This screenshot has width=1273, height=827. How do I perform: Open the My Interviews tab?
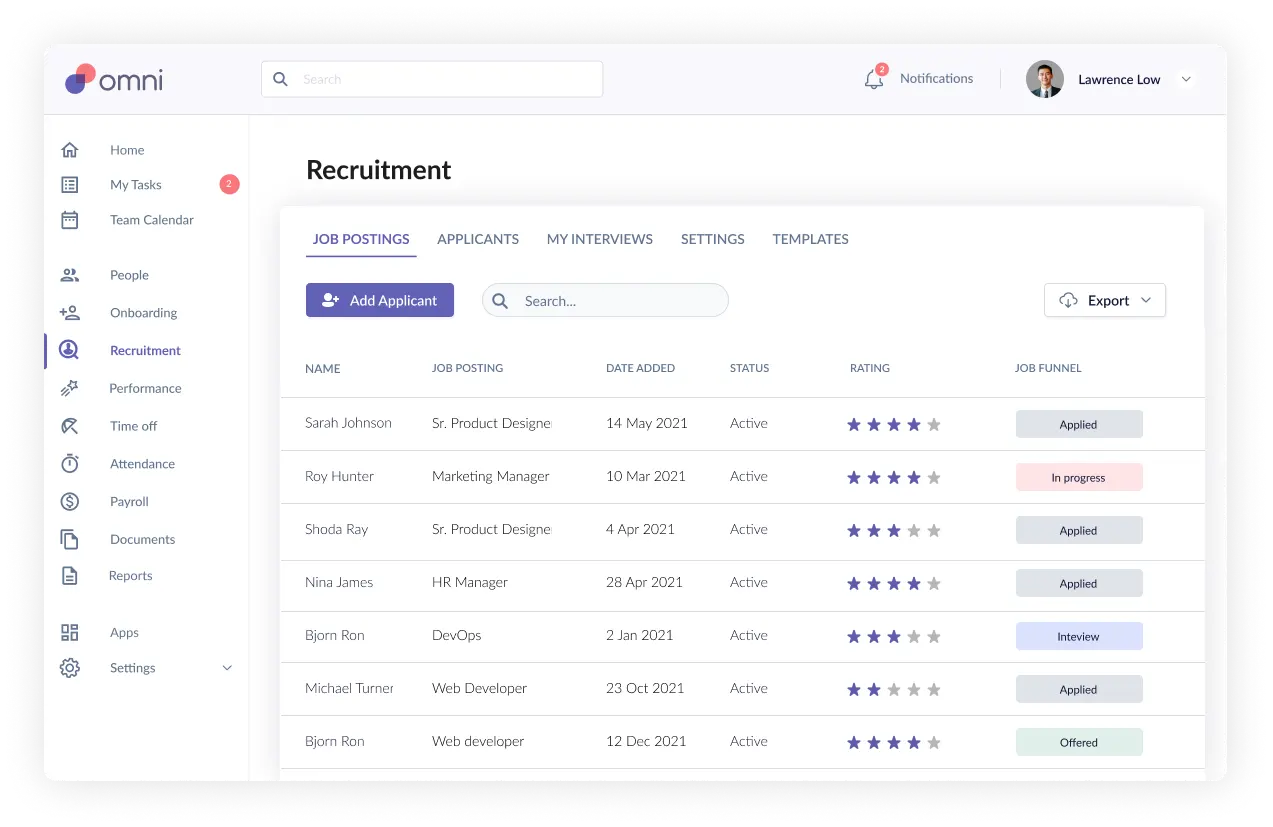coord(599,239)
